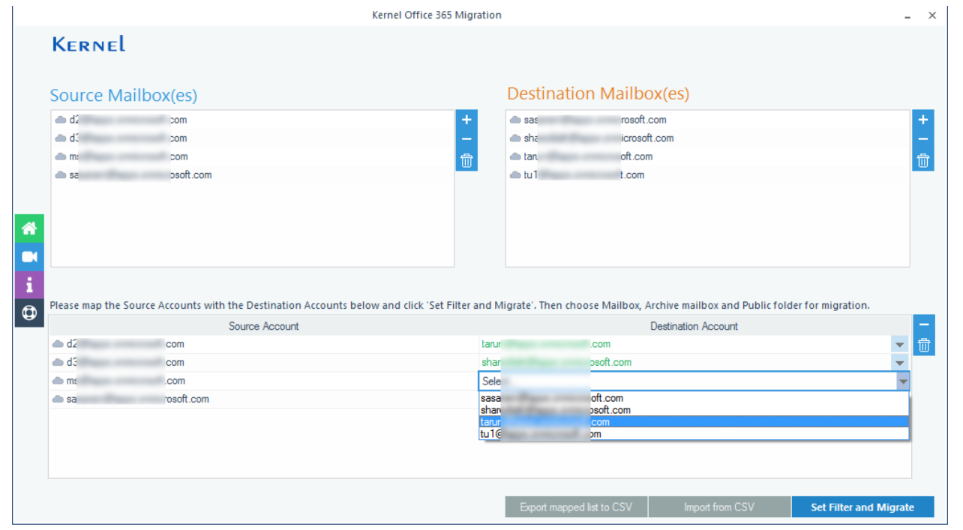Click the Kernel logo

(x=89, y=44)
